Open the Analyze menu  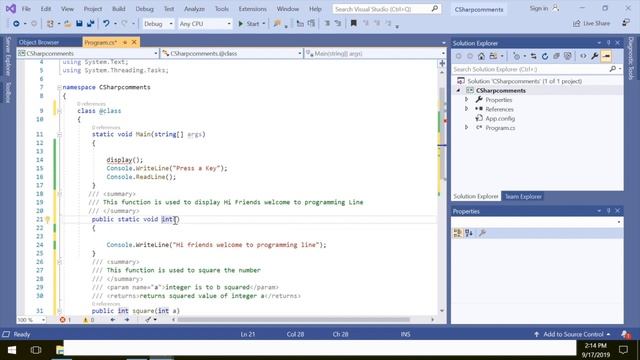194,9
